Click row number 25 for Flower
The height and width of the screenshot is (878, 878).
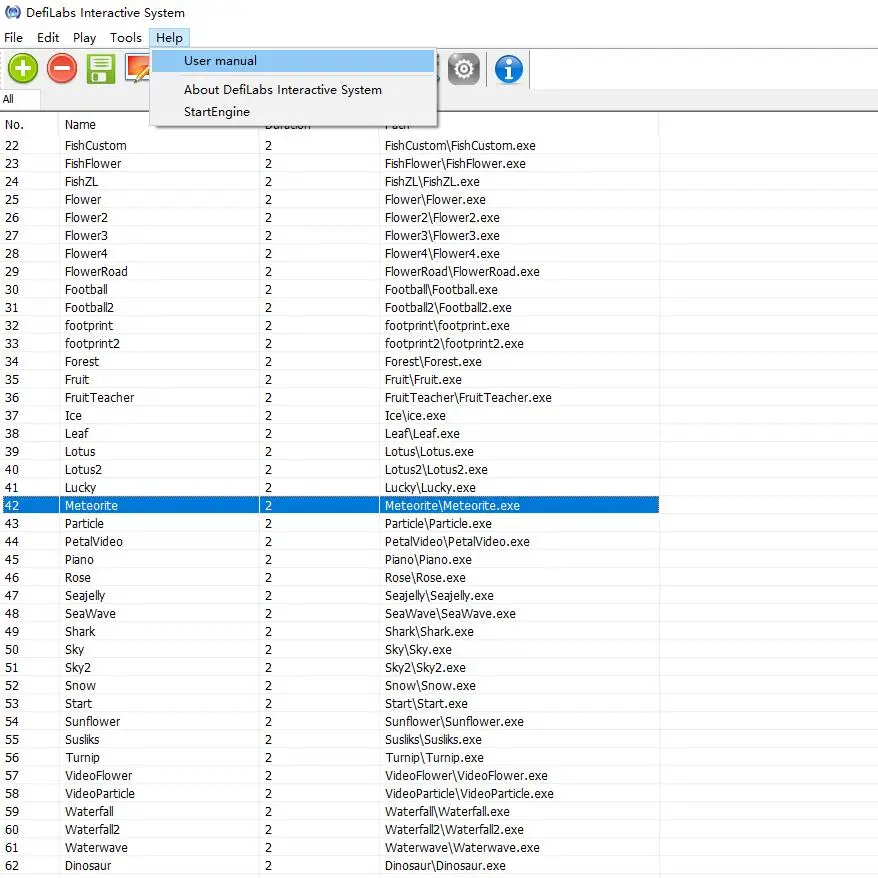click(12, 200)
